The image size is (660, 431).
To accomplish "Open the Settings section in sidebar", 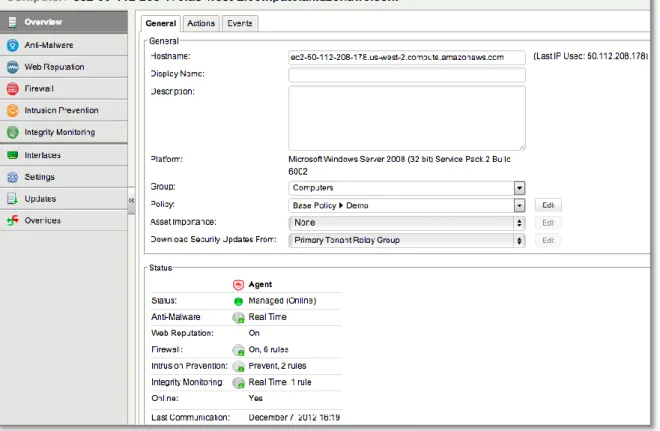I will point(64,177).
